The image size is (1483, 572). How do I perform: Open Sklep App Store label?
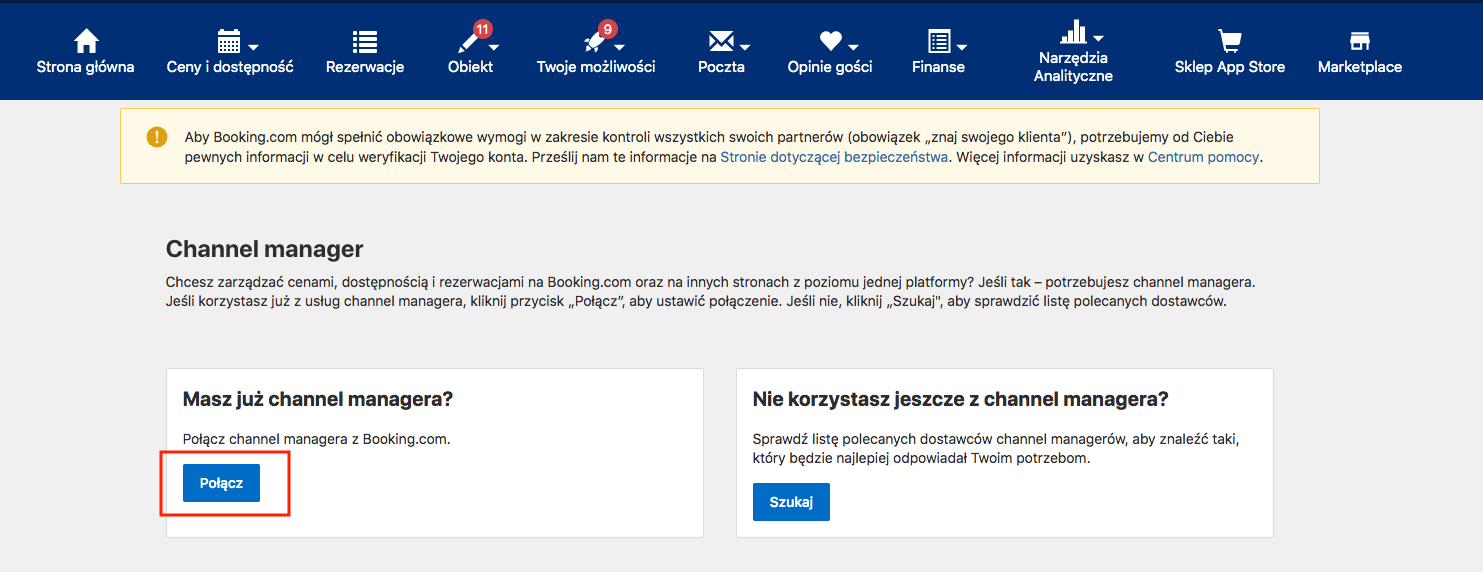tap(1230, 67)
